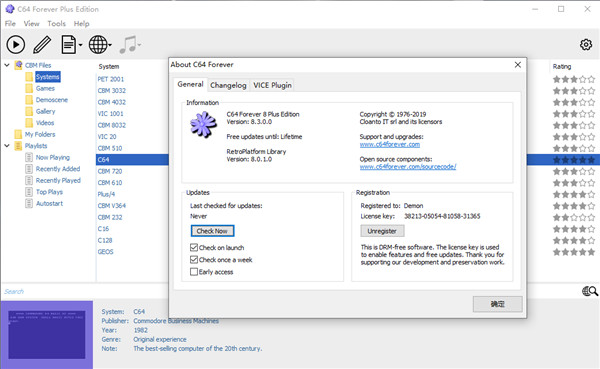The height and width of the screenshot is (369, 600).
Task: Collapse the CBM Files tree node
Action: click(7, 65)
